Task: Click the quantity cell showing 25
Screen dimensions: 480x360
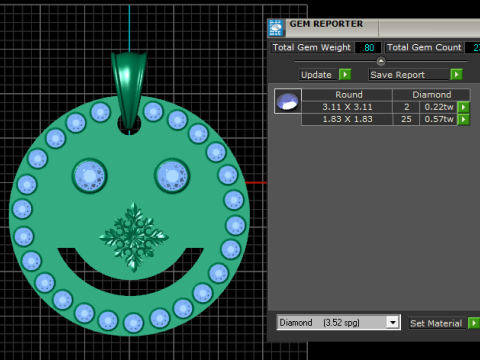Action: tap(406, 119)
